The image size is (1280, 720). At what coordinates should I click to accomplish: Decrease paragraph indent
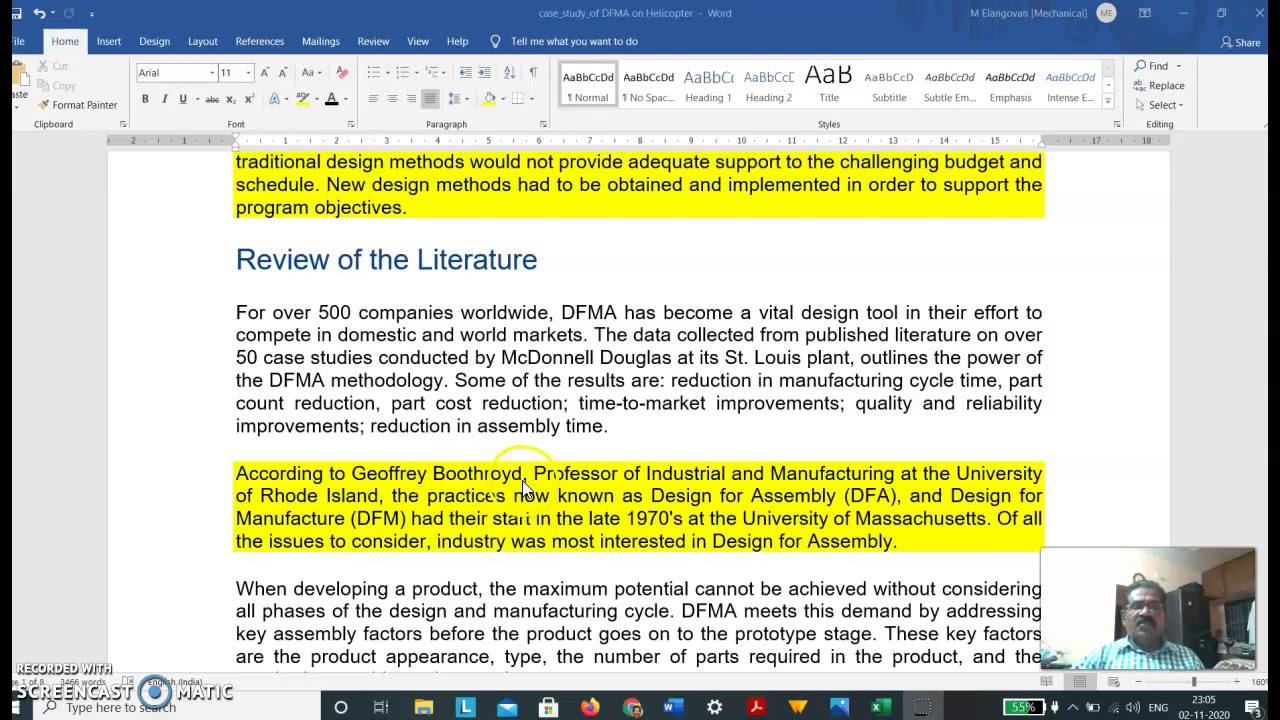click(x=465, y=72)
